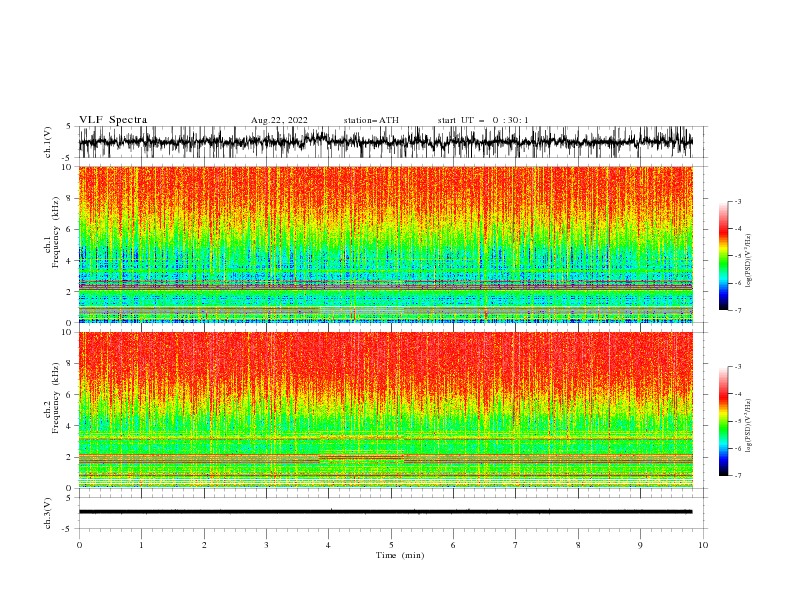Select the ch.2 "Frequency (kHz)" axis label
The height and width of the screenshot is (612, 792).
point(55,397)
